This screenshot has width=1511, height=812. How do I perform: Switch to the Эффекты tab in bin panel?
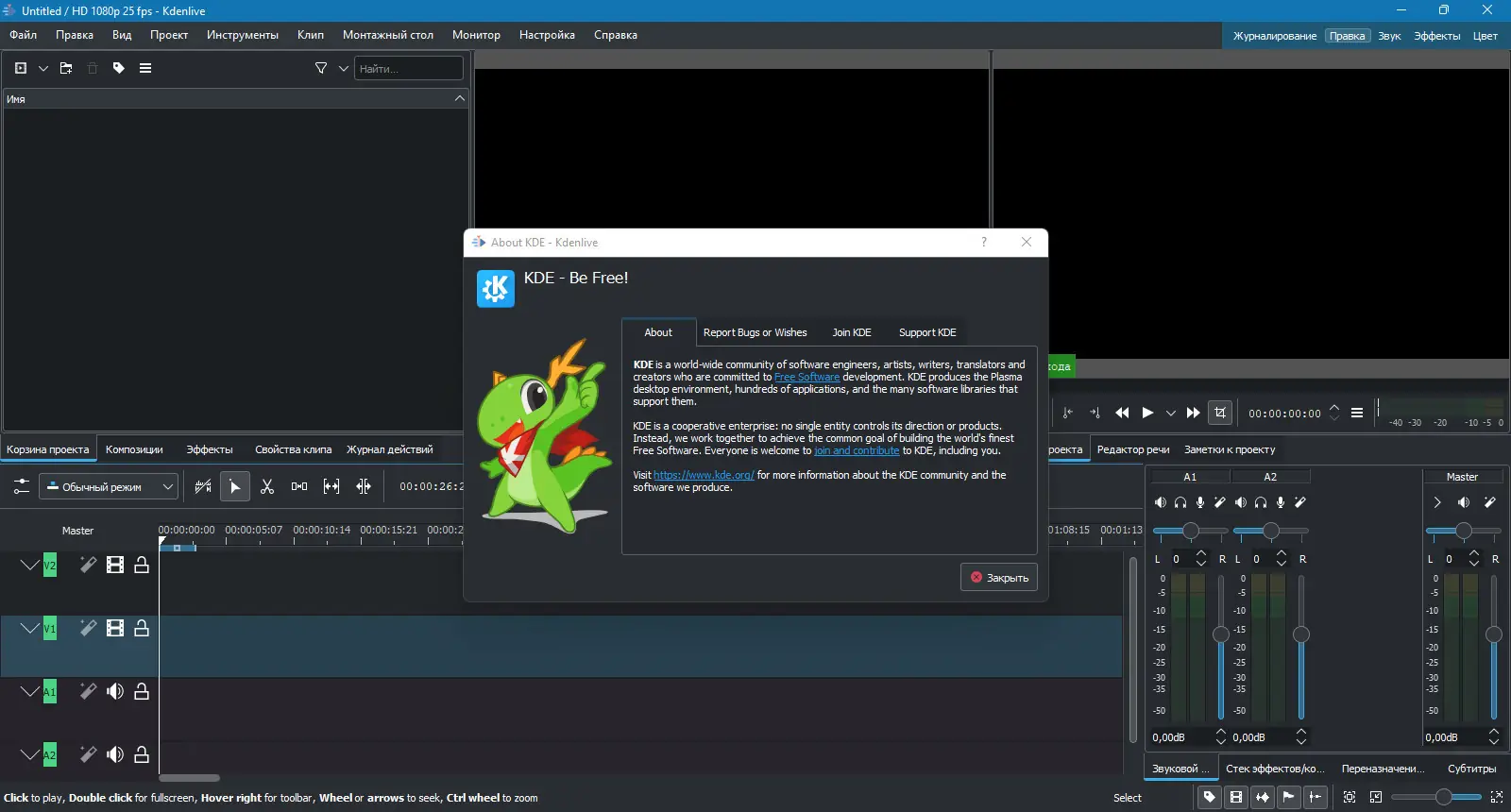[210, 449]
